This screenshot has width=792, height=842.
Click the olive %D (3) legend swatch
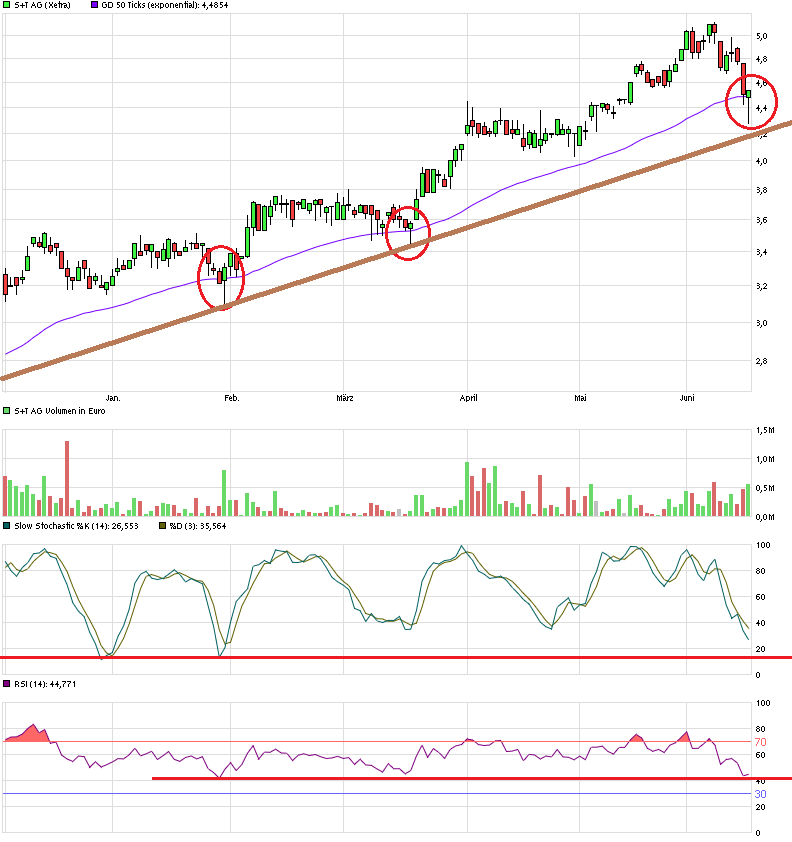coord(163,525)
